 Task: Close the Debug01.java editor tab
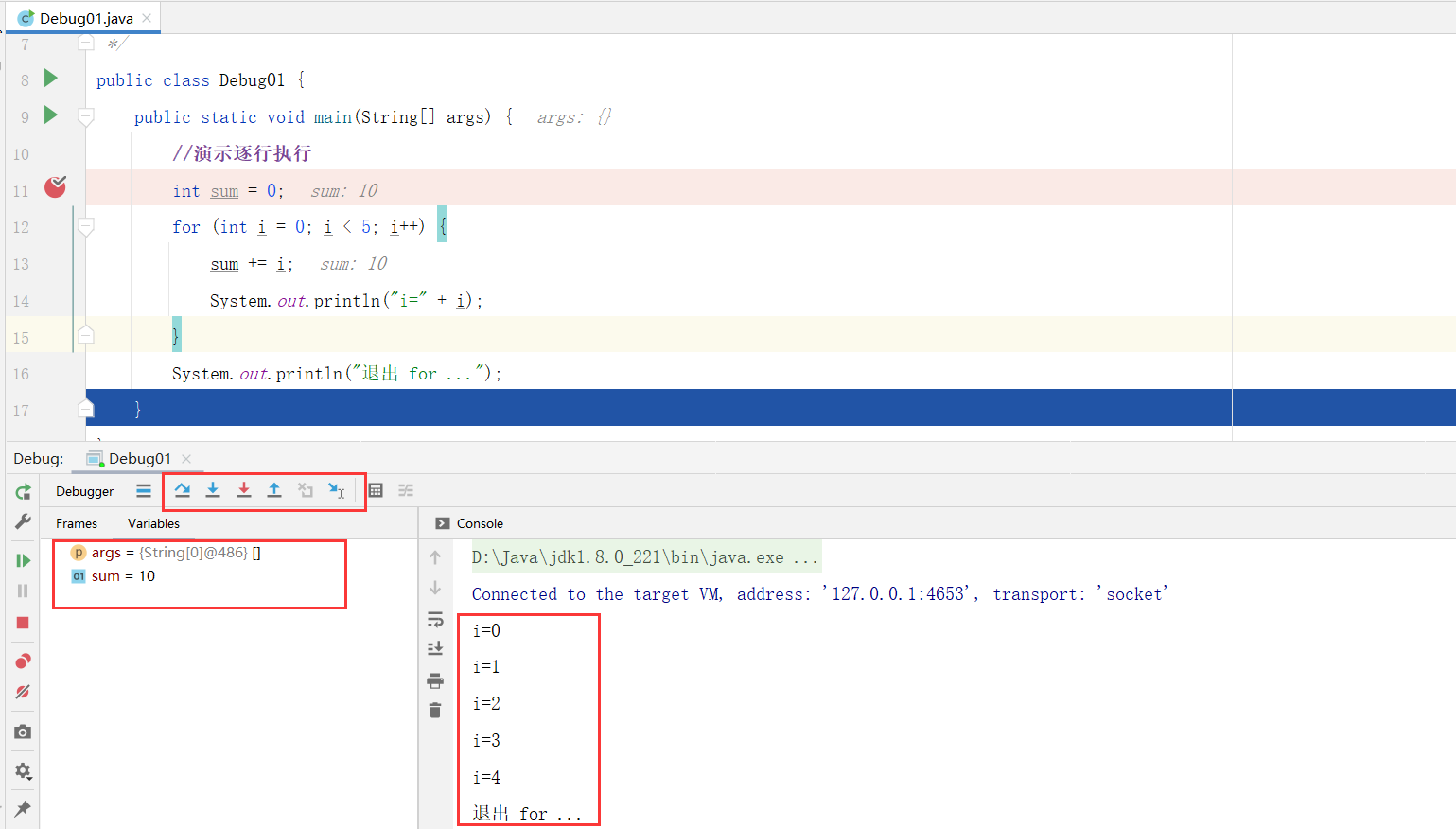[147, 18]
